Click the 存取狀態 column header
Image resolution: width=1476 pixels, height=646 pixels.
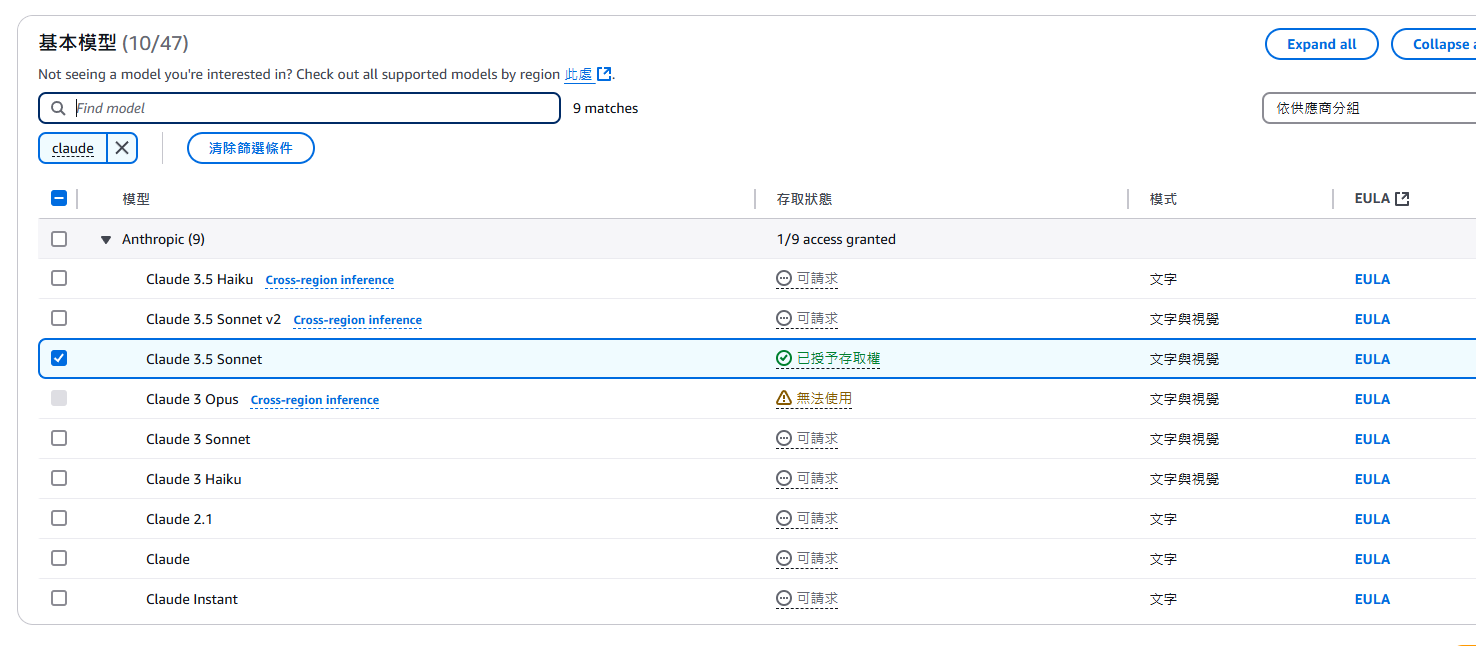point(804,199)
